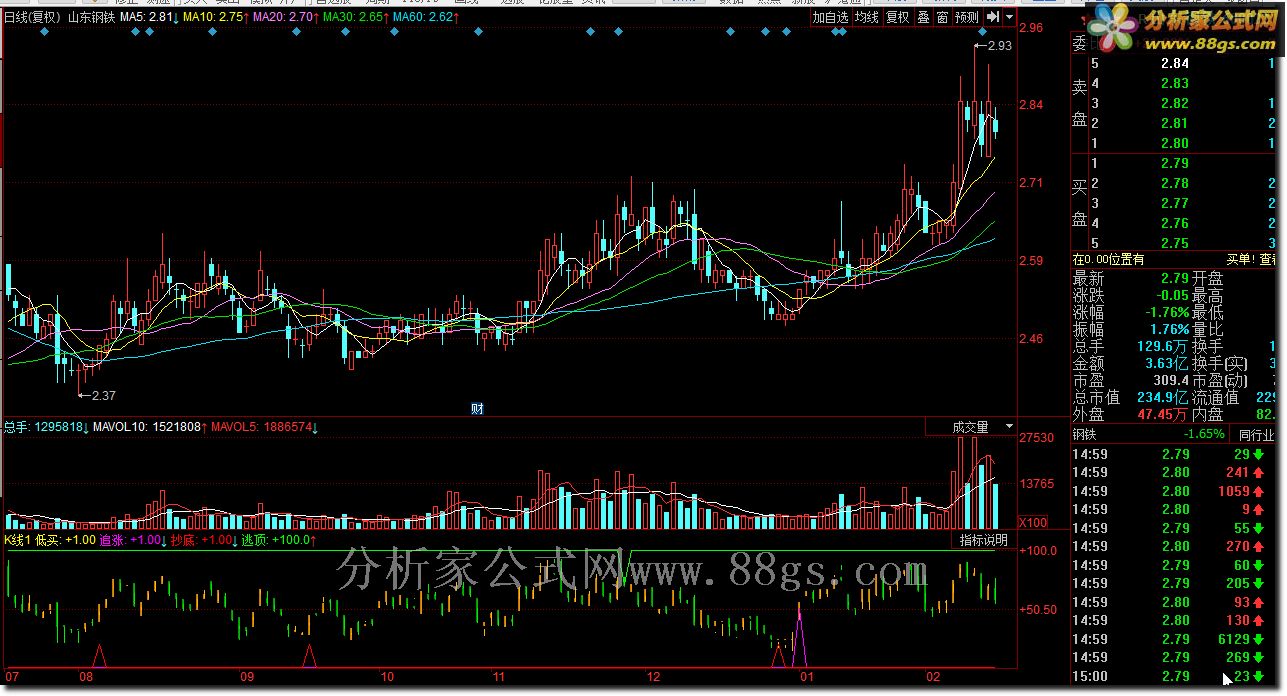This screenshot has height=696, width=1287.
Task: Click the 市盈 value 309.4
Action: coord(1171,381)
